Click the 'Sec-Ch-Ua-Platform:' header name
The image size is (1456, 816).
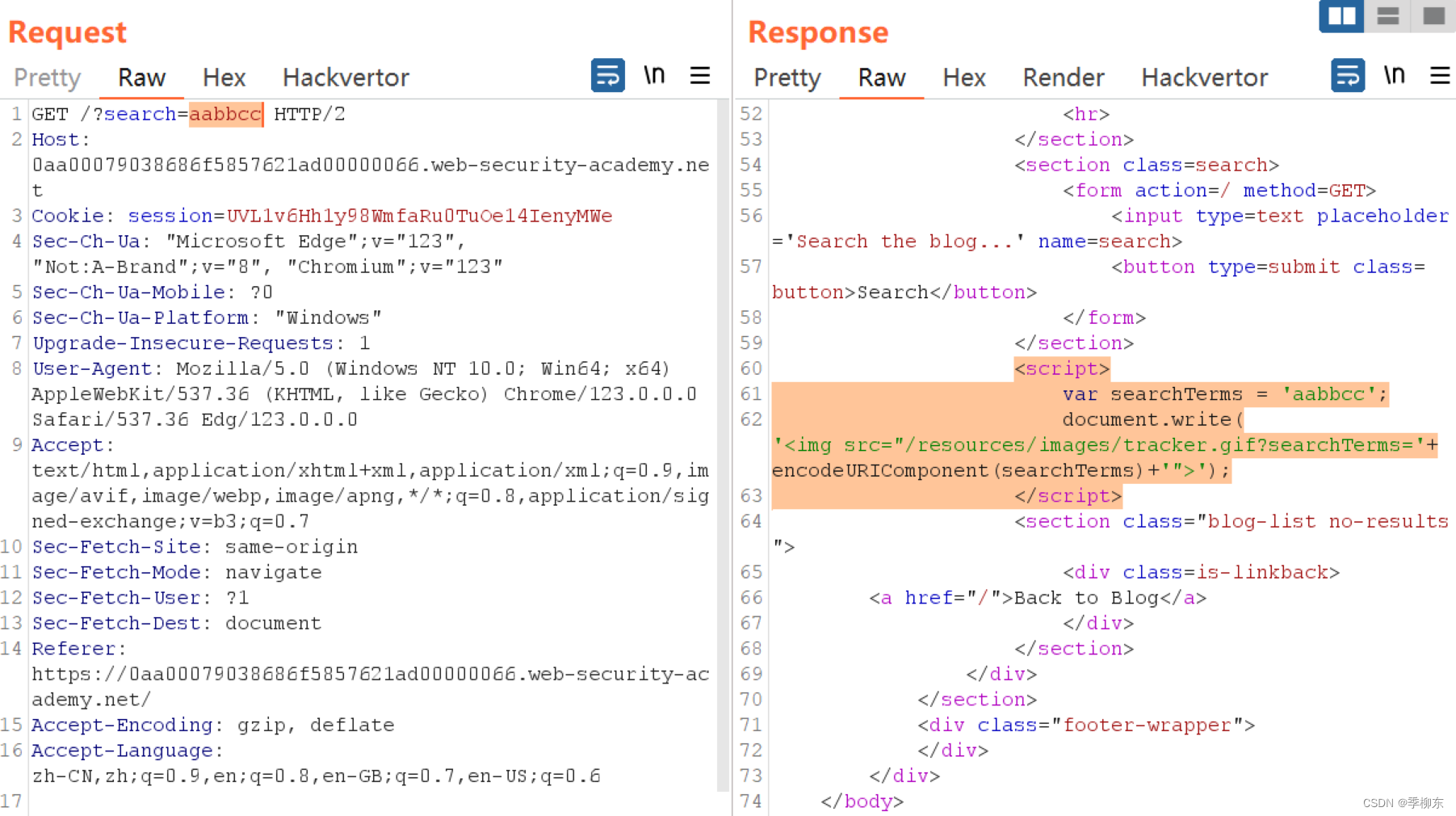[146, 318]
